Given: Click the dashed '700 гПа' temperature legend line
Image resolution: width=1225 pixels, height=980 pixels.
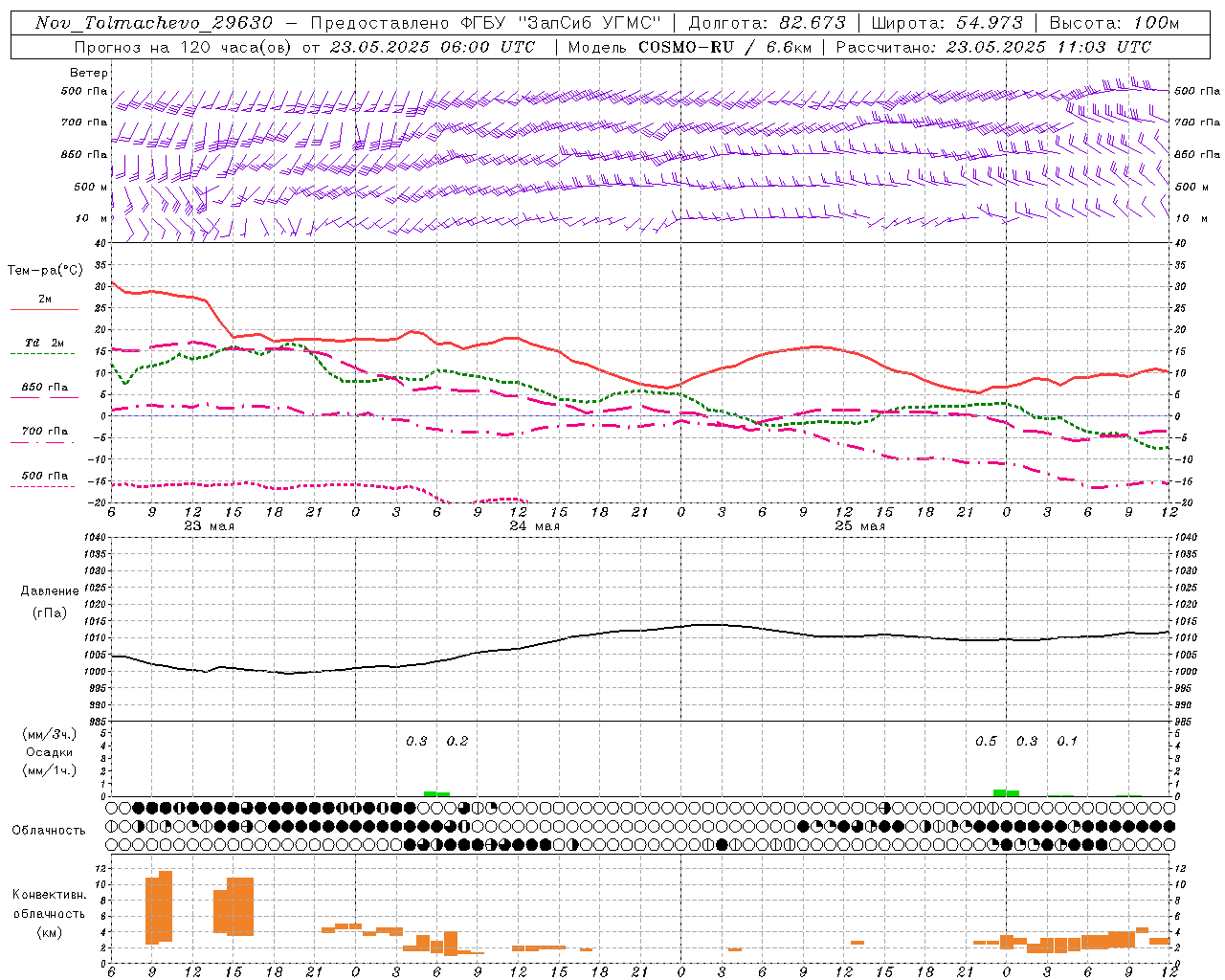Looking at the screenshot, I should [42, 442].
